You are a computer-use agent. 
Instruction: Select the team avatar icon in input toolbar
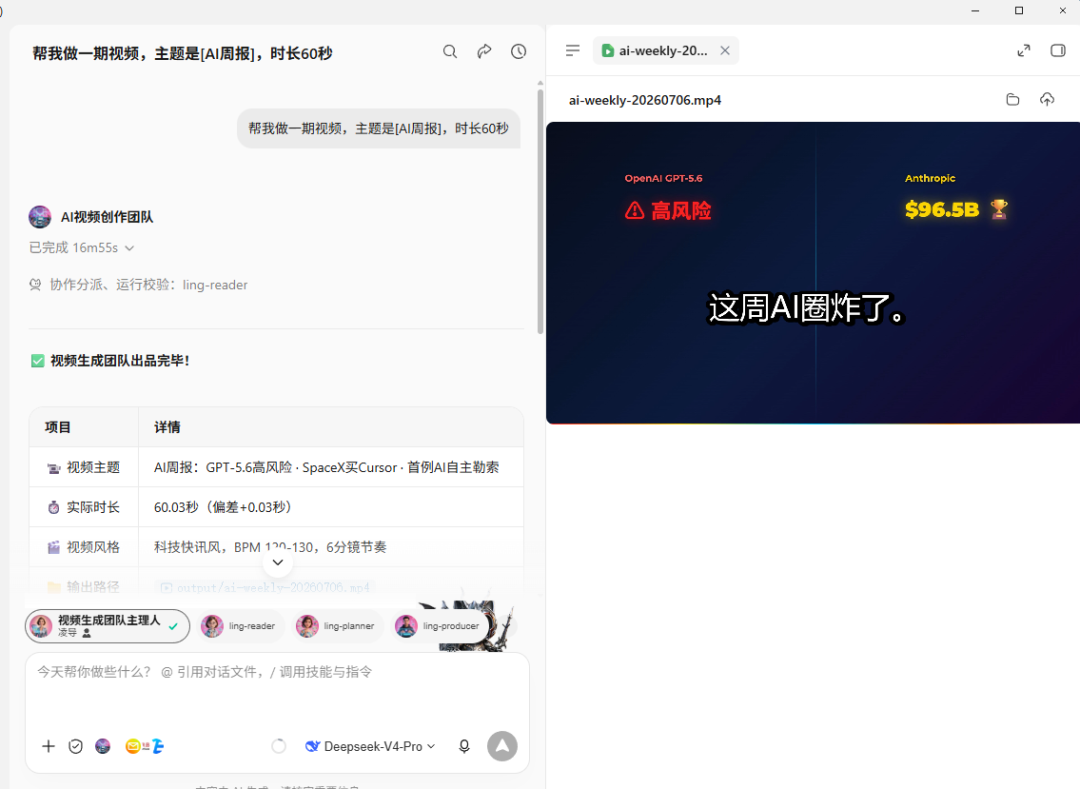point(103,746)
